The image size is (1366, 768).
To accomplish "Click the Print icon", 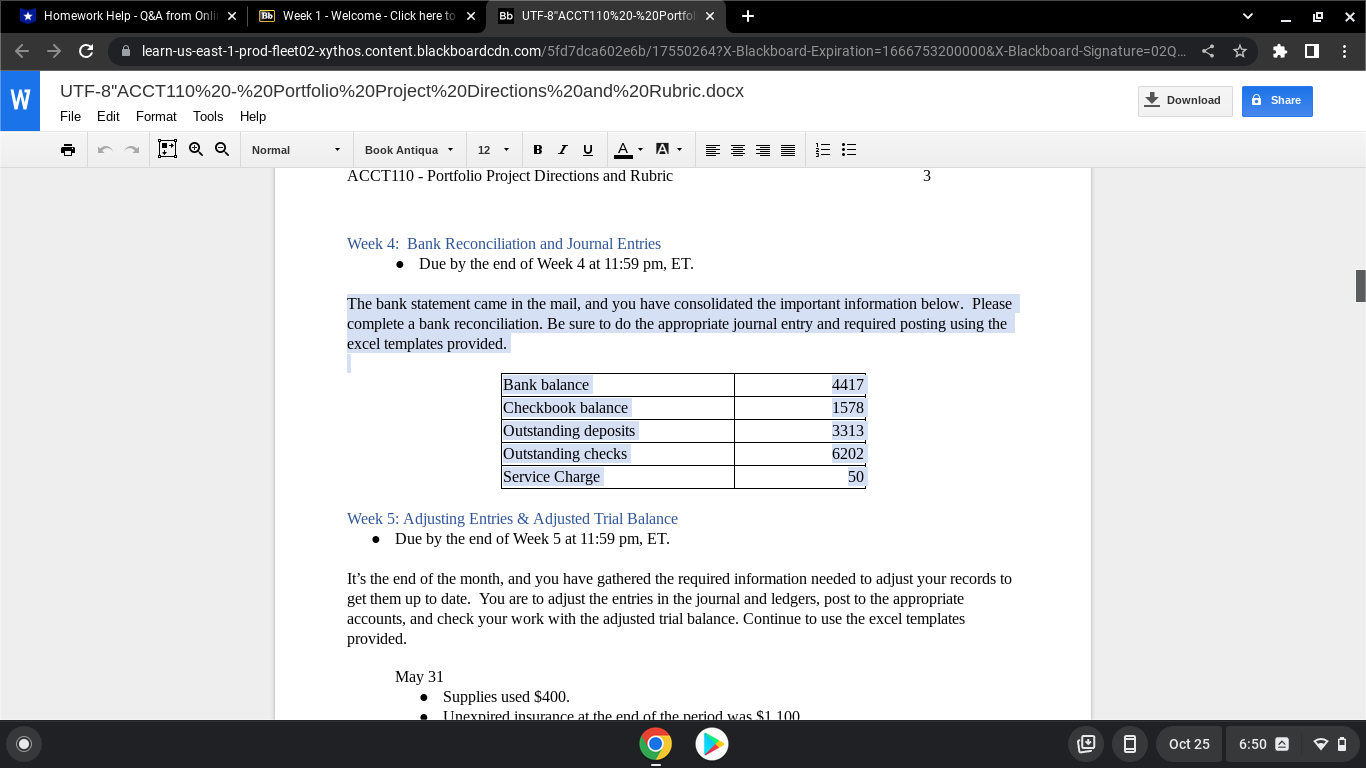I will [x=68, y=149].
